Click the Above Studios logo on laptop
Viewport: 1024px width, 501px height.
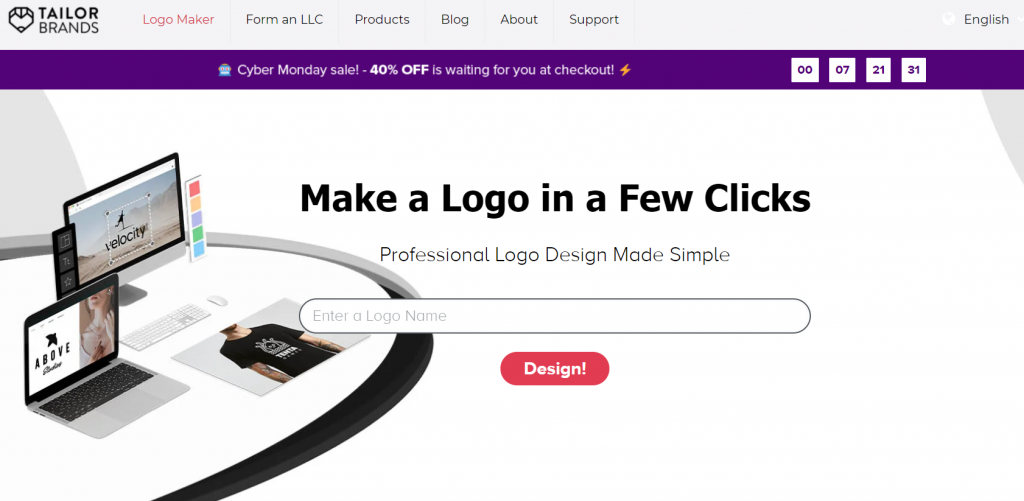coord(54,355)
